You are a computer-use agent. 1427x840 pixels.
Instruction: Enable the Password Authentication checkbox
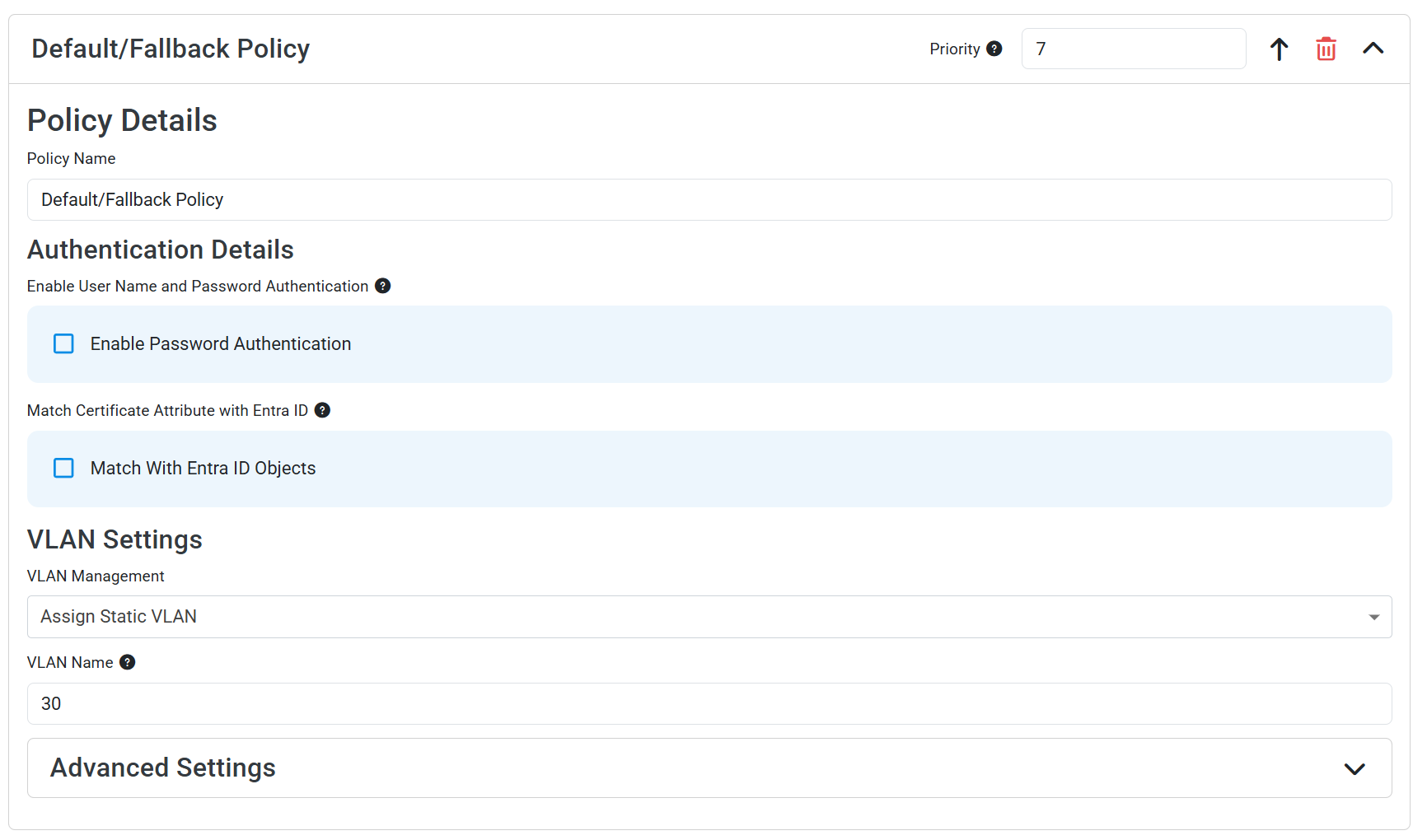point(63,343)
